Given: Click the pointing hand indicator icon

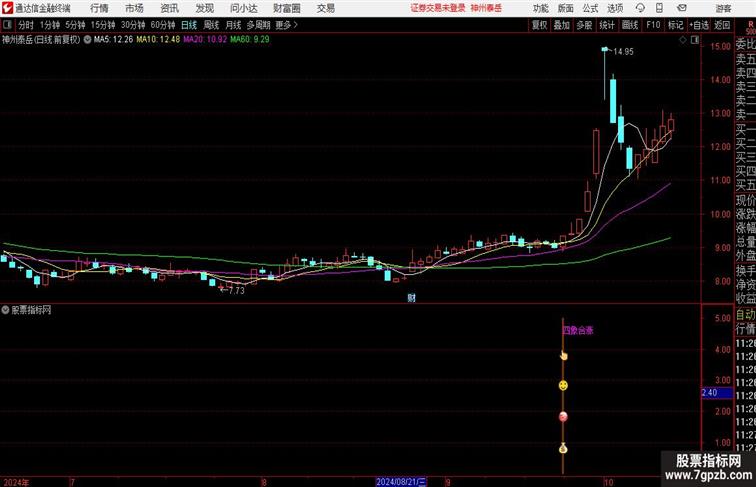Looking at the screenshot, I should coord(563,356).
